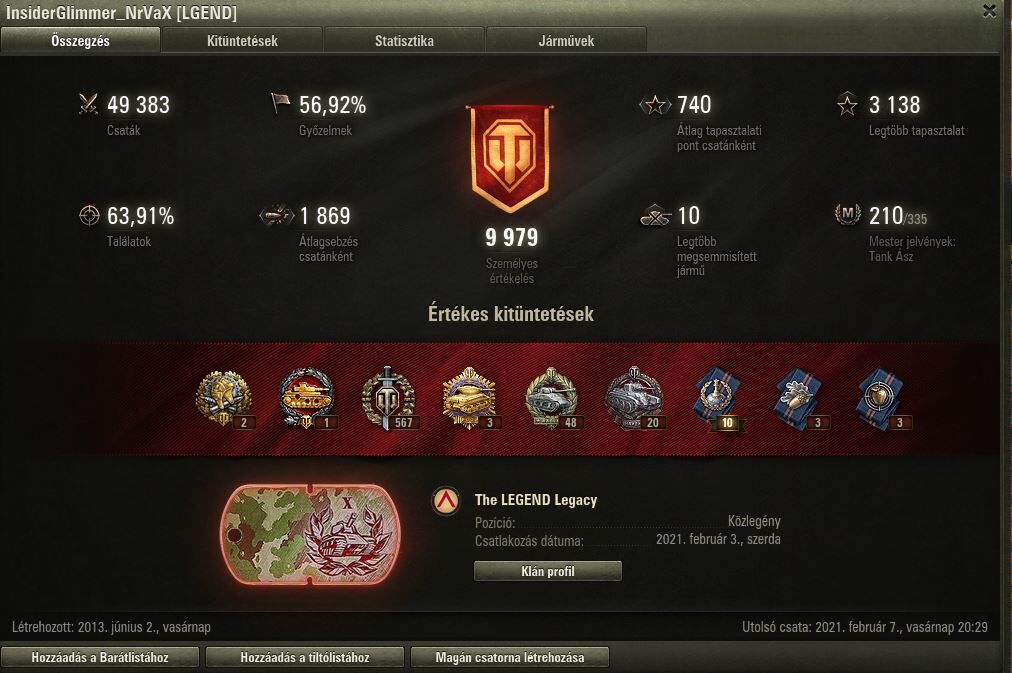
Task: Click the silver tank medal with count 20
Action: 634,398
